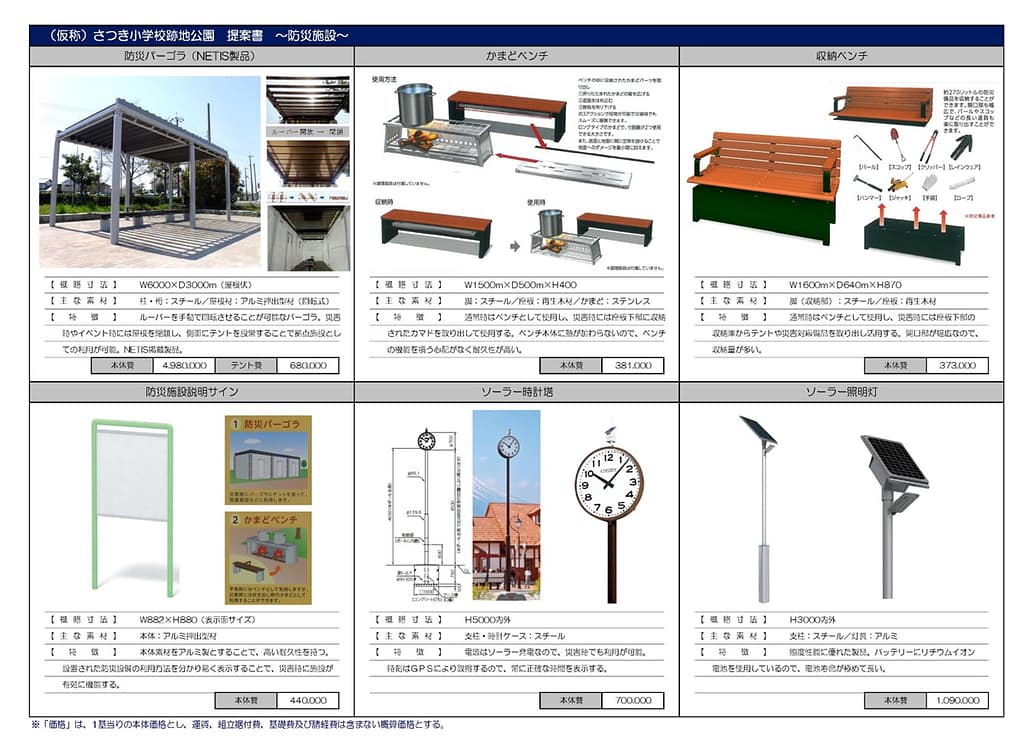Click the crowbar (バール) tool icon

tap(868, 147)
